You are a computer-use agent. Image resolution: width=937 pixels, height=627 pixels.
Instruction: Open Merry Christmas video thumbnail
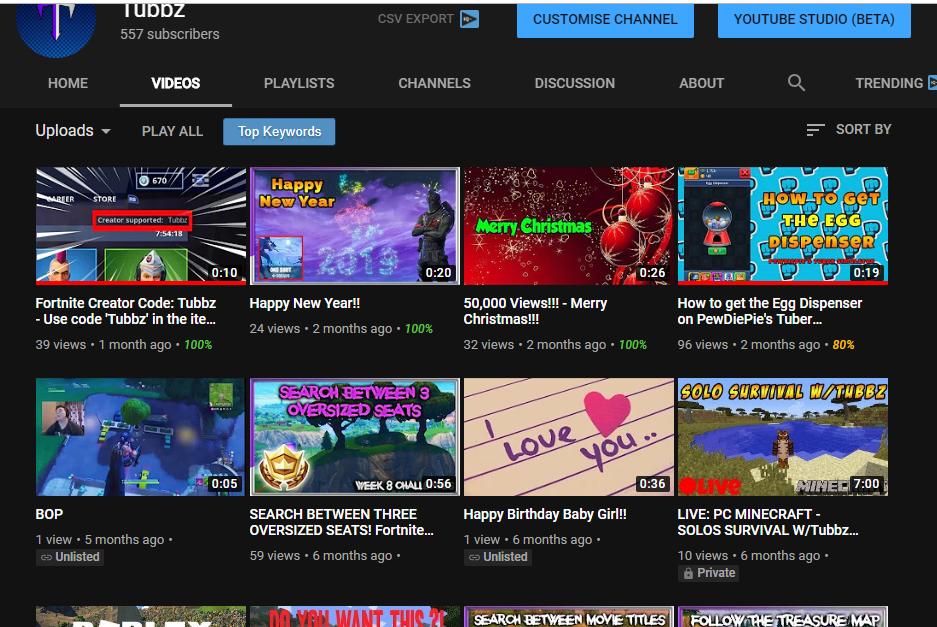(568, 225)
